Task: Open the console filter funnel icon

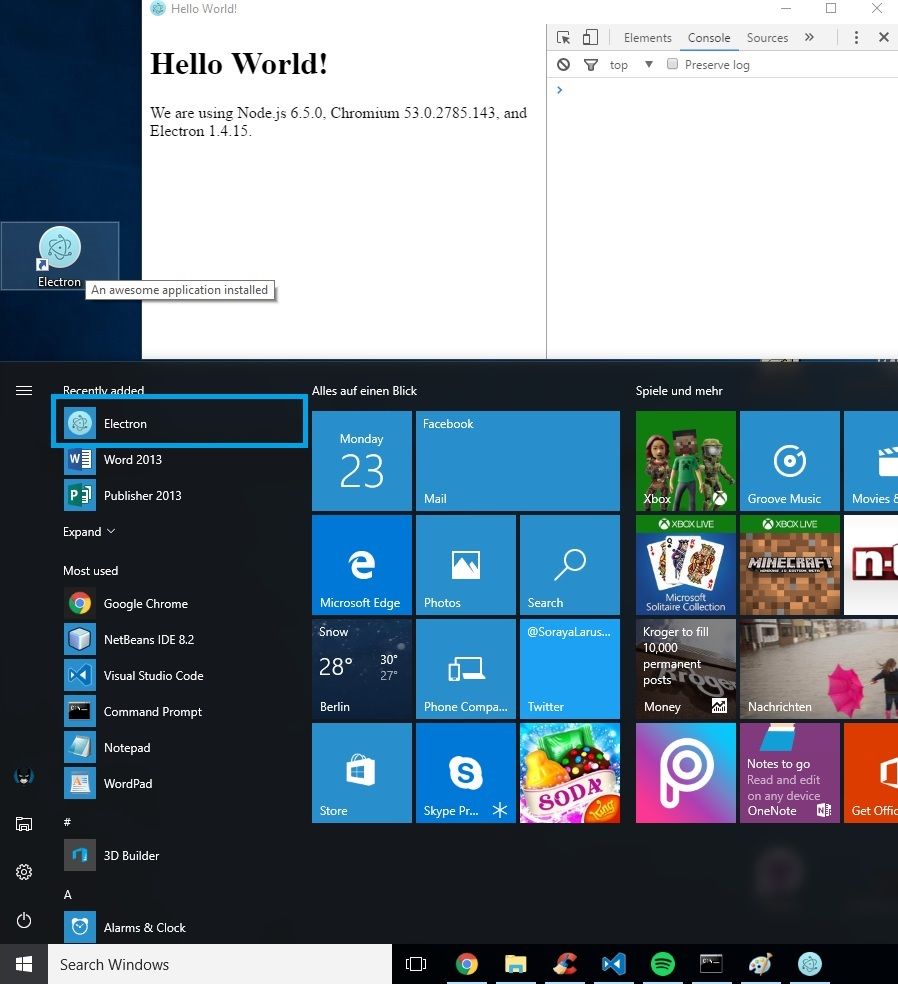Action: tap(591, 65)
